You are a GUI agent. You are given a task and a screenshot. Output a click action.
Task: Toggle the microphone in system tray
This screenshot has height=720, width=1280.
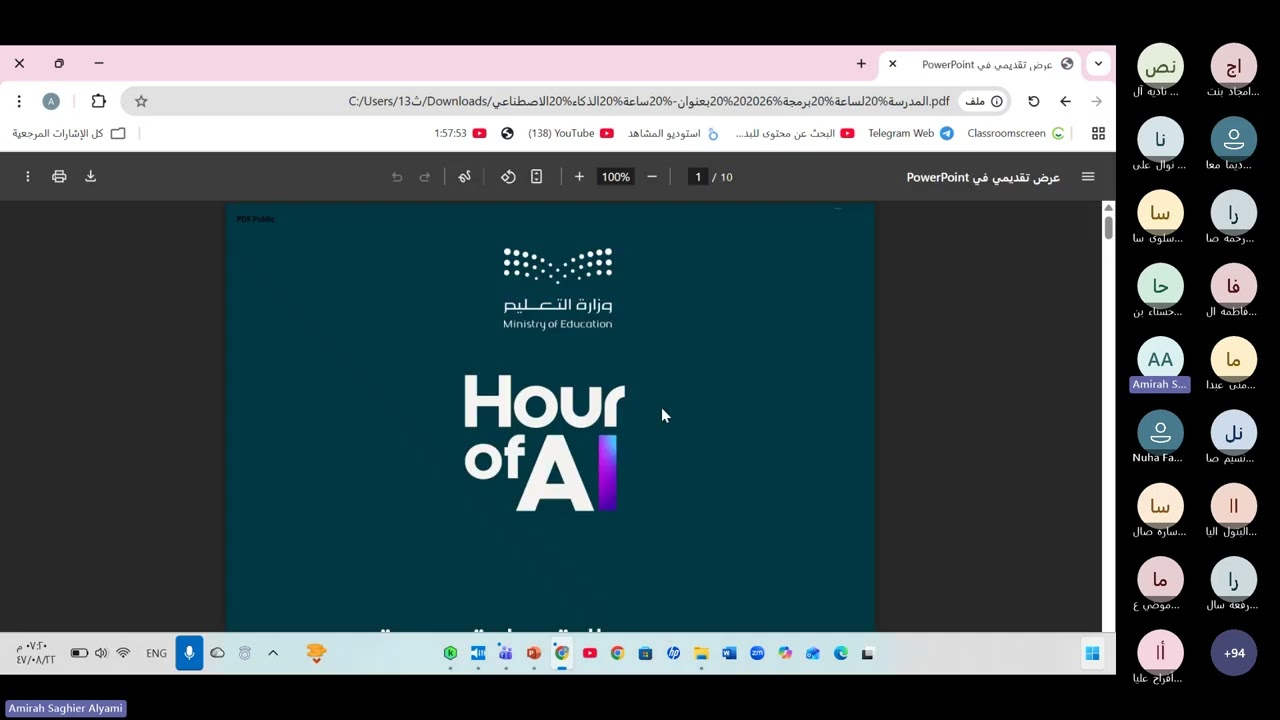(189, 653)
